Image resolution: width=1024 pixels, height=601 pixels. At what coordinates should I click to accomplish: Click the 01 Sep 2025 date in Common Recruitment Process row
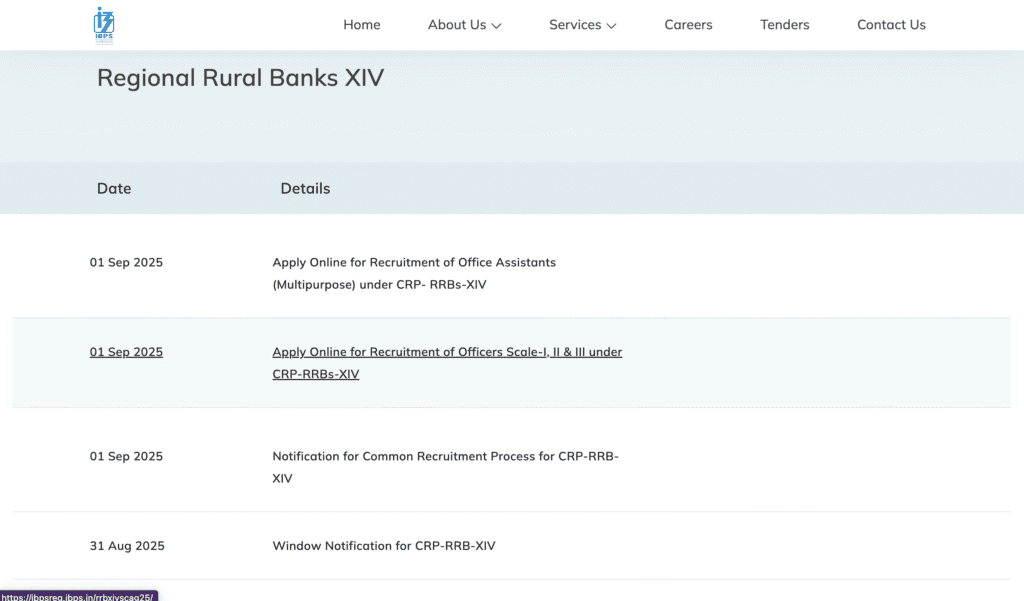[x=126, y=456]
